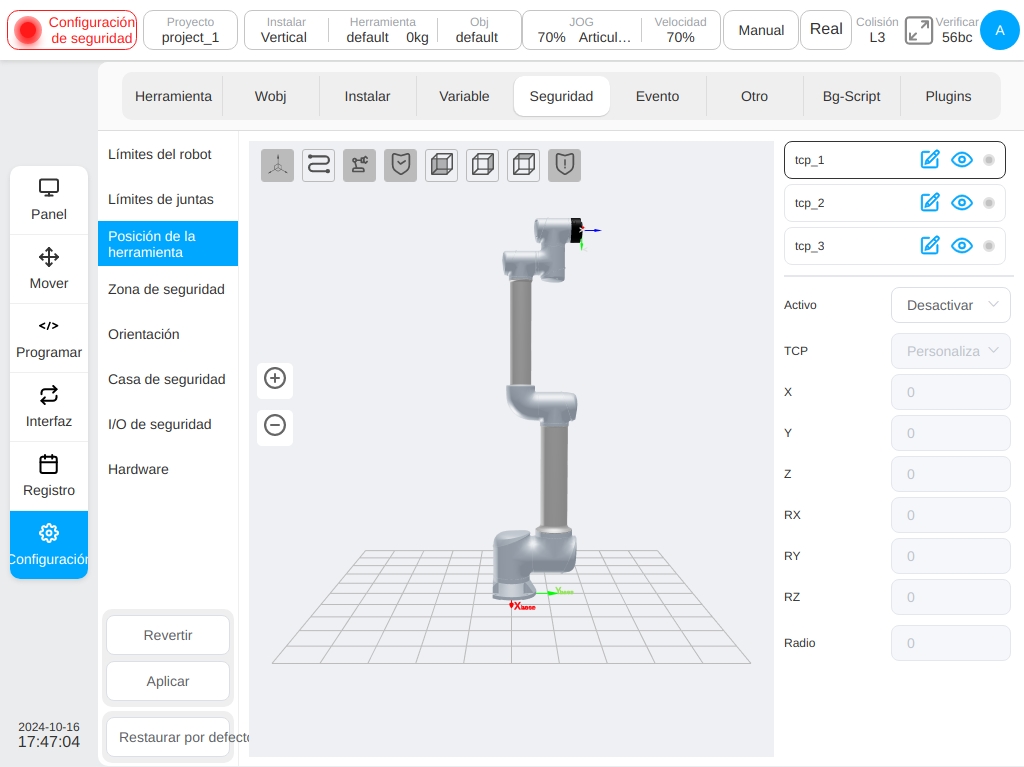The height and width of the screenshot is (767, 1024).
Task: Zoom out the 3D robot view
Action: point(275,425)
